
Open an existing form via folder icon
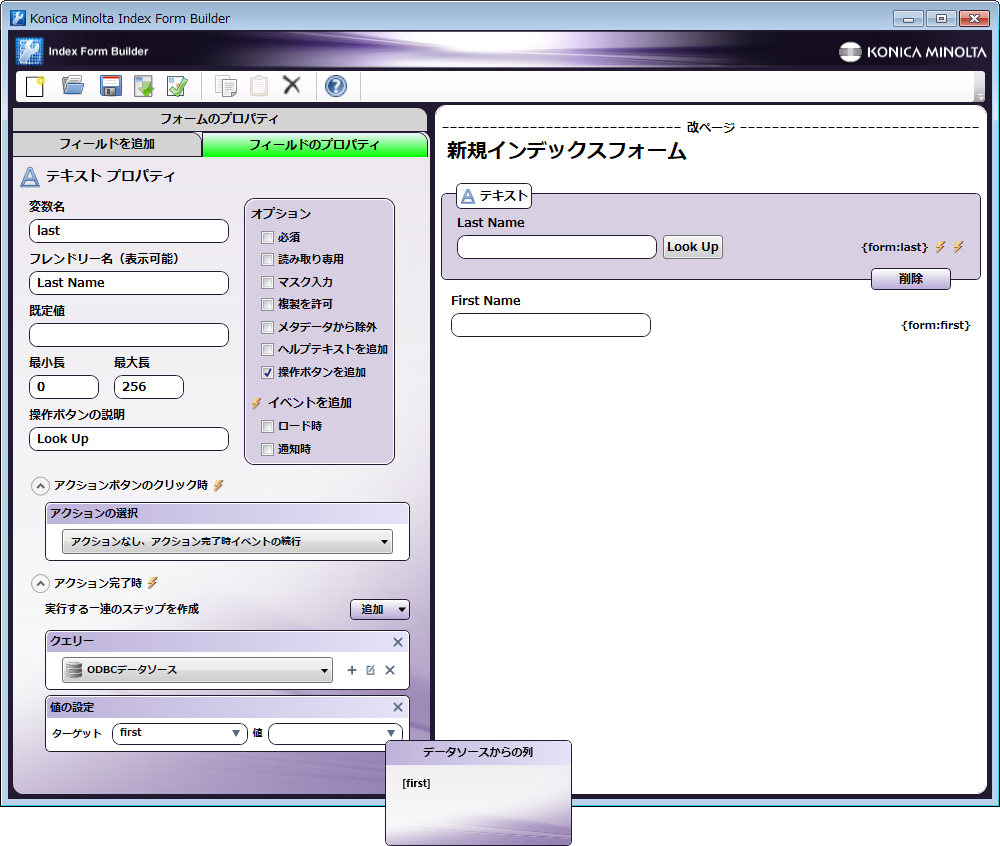point(73,85)
